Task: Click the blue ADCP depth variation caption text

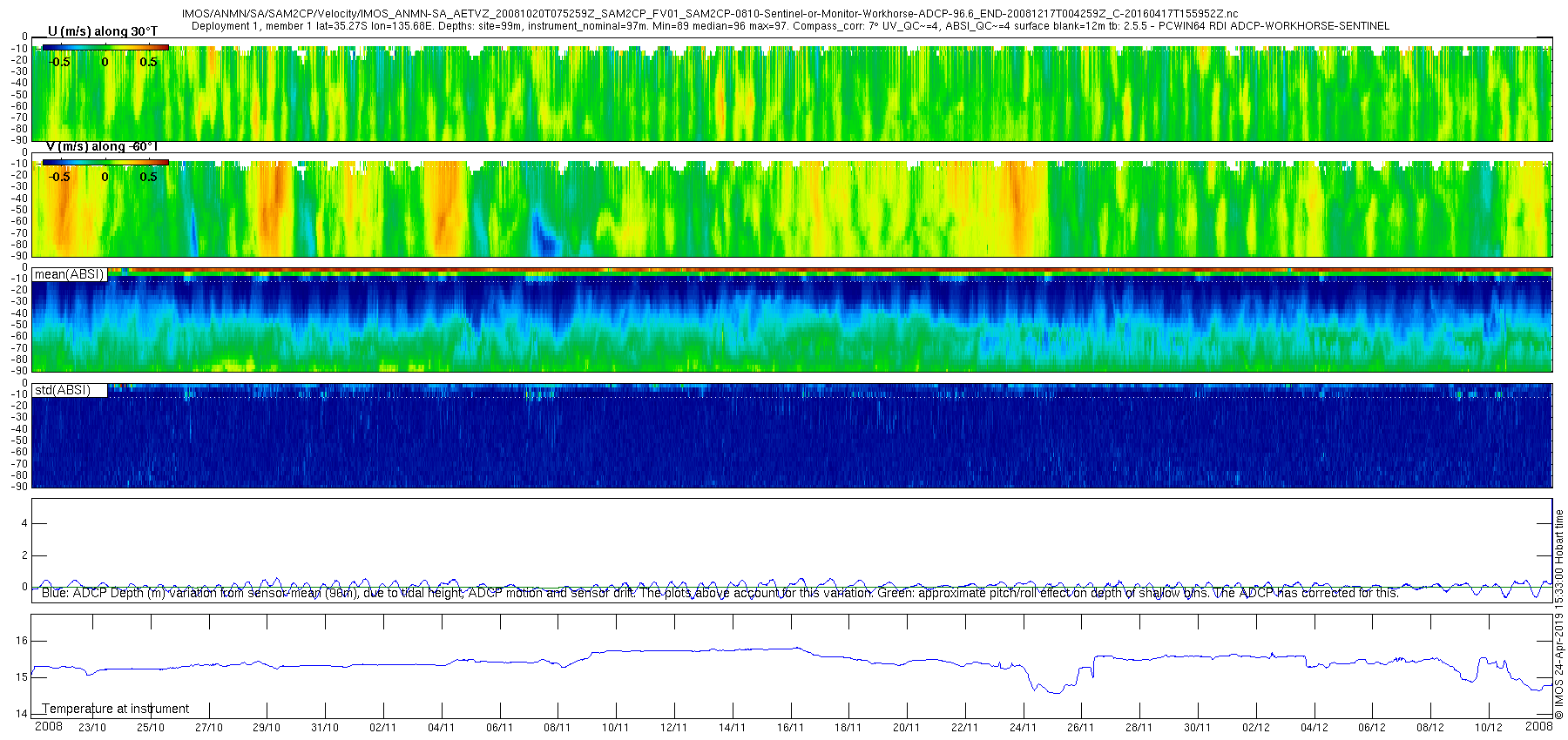Action: 720,593
